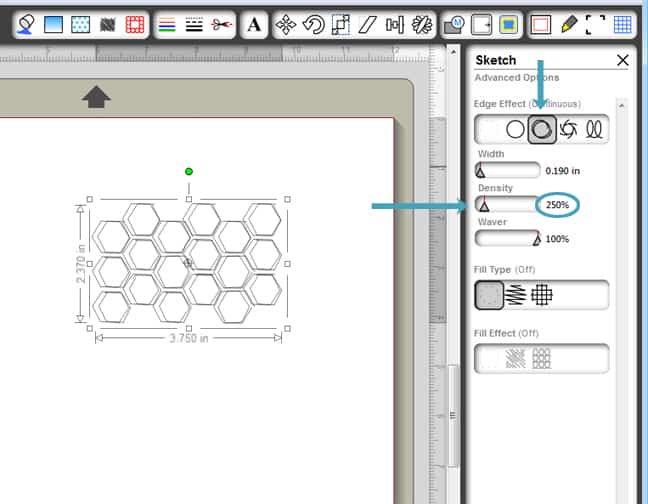Image resolution: width=648 pixels, height=504 pixels.
Task: Adjust the Density slider handle
Action: (484, 204)
